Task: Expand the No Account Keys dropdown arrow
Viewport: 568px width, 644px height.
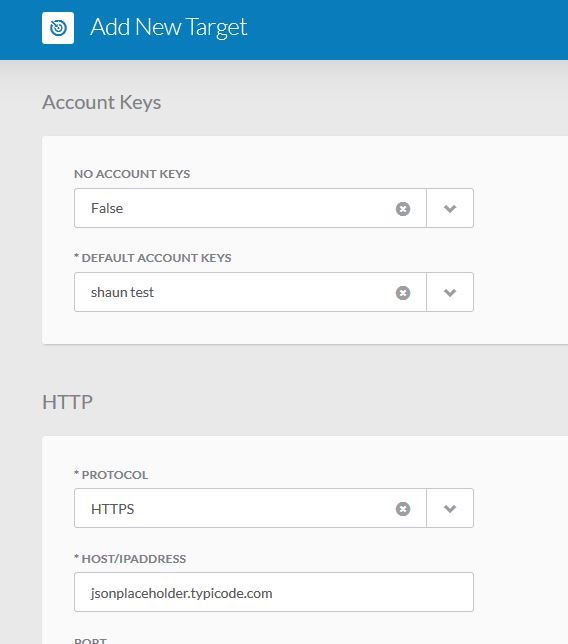Action: 450,208
